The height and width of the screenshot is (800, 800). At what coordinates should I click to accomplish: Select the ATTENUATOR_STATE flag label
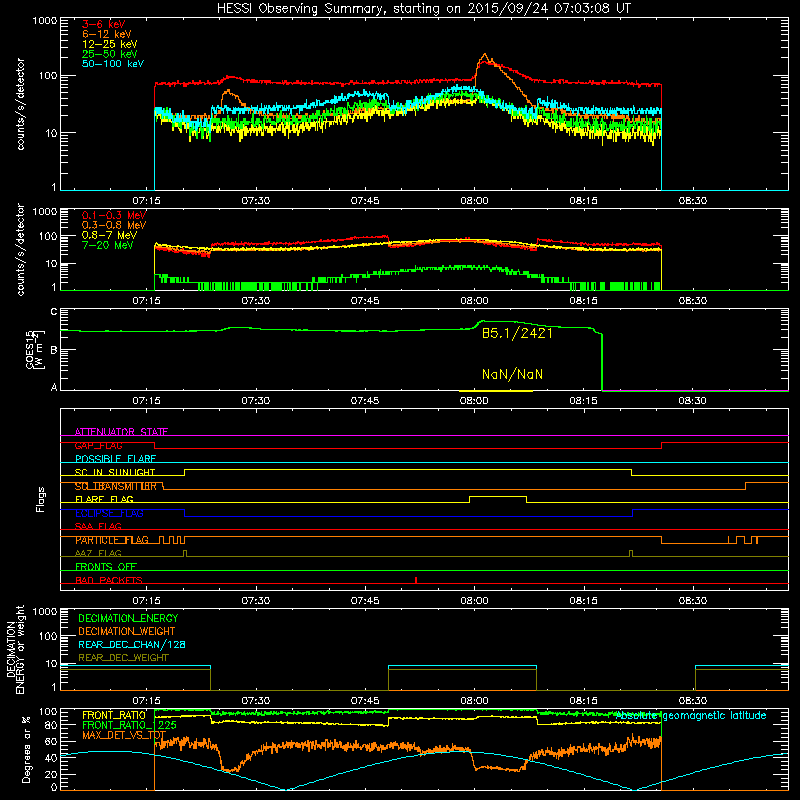121,432
